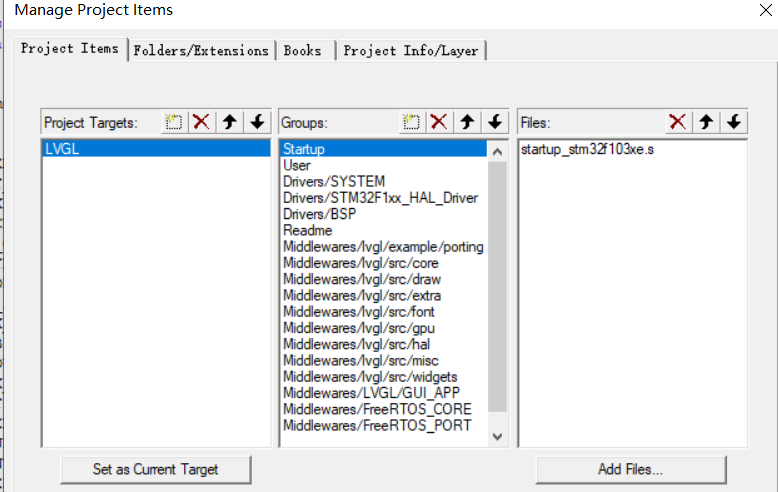Open the Project Info/Layer tab

(411, 50)
